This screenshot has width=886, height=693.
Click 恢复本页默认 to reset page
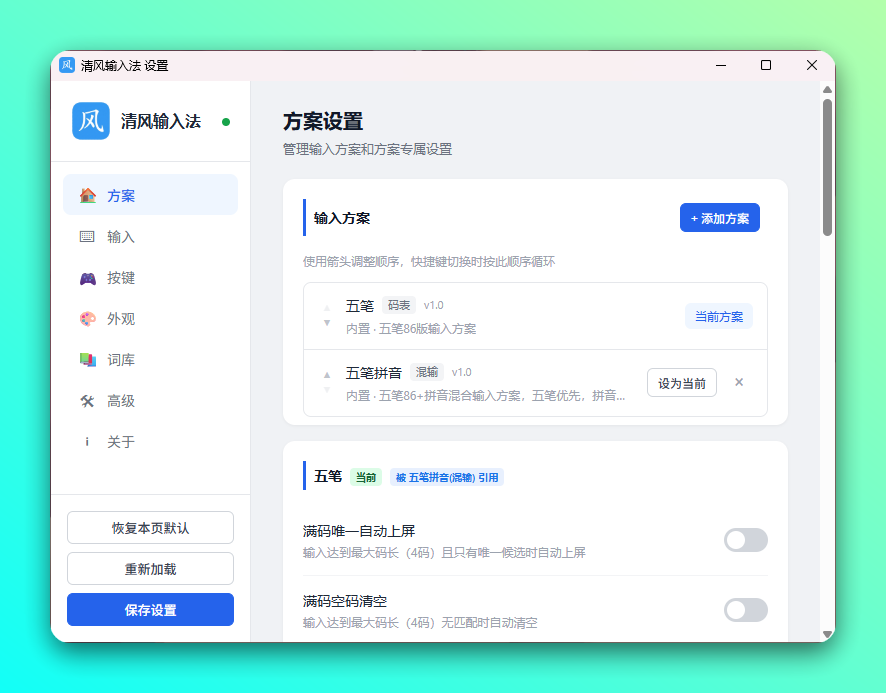coord(150,528)
